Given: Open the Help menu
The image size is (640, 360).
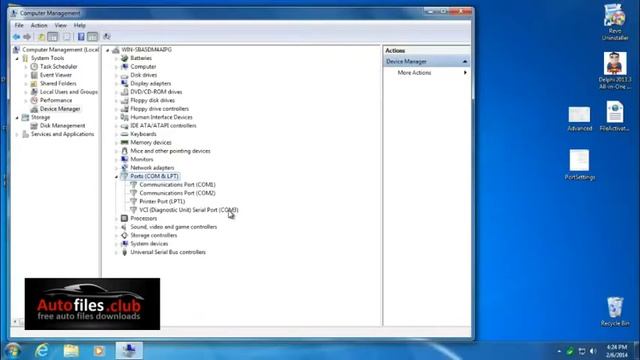Looking at the screenshot, I should 80,25.
